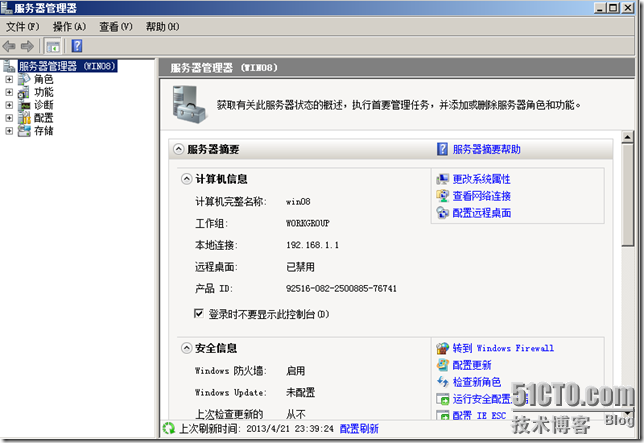Click the 更改系统属性 link
The width and height of the screenshot is (644, 443).
pyautogui.click(x=482, y=179)
